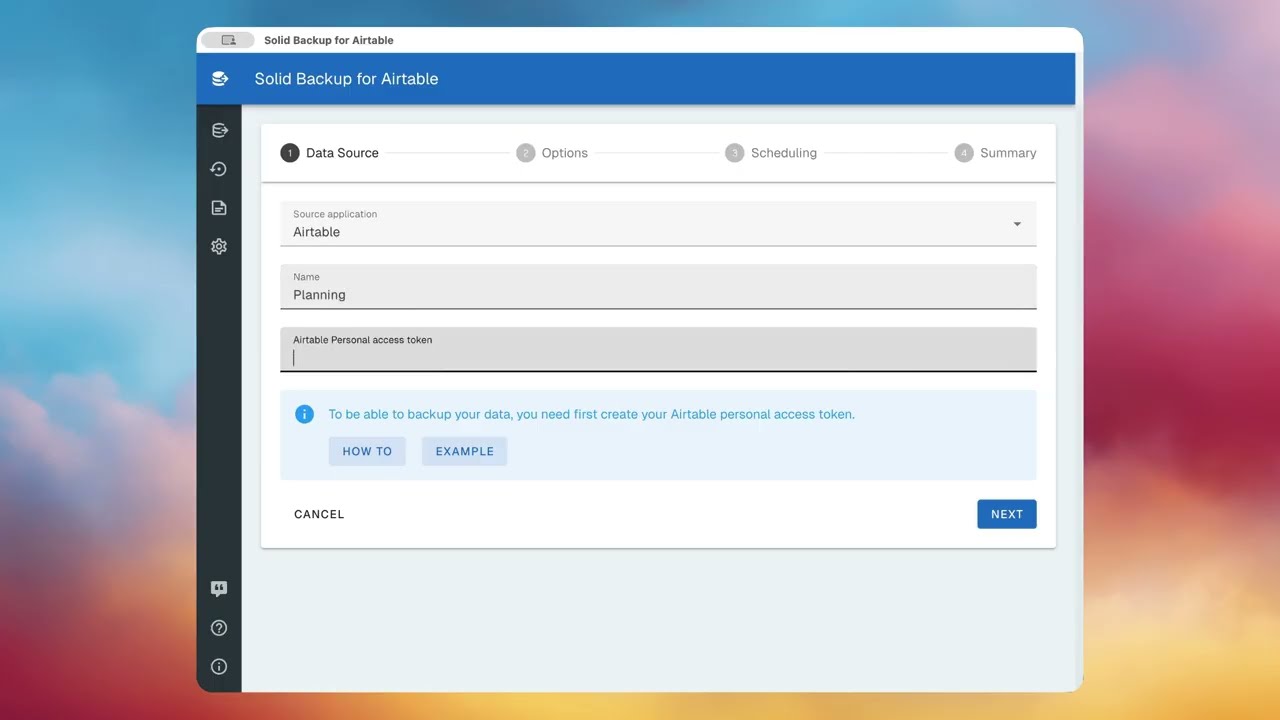Open the feedback speech bubble icon
1280x720 pixels.
pyautogui.click(x=219, y=589)
